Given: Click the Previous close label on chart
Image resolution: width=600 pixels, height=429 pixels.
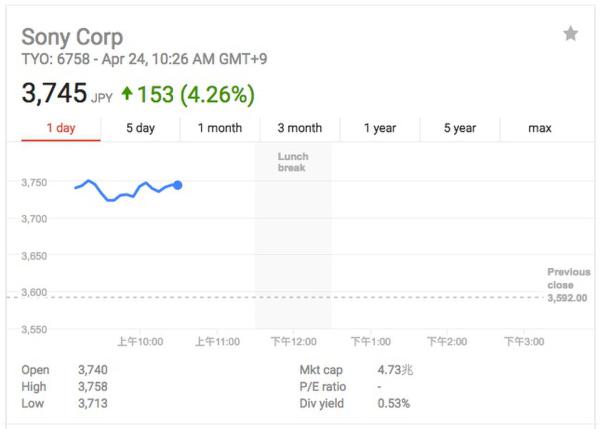Looking at the screenshot, I should pos(568,278).
